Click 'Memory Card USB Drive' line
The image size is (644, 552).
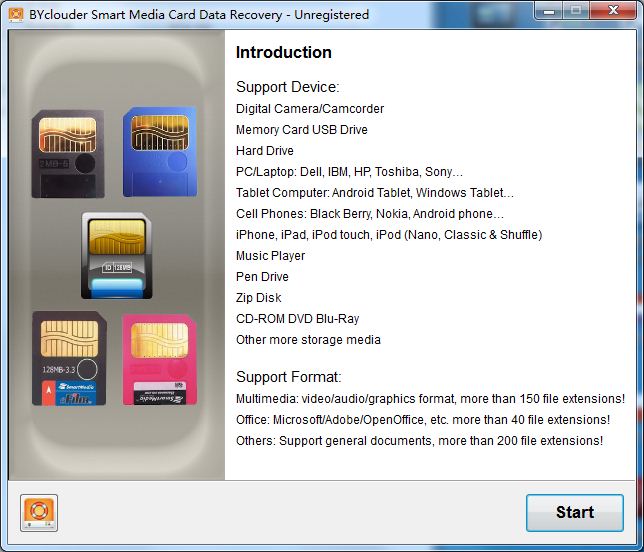[301, 130]
